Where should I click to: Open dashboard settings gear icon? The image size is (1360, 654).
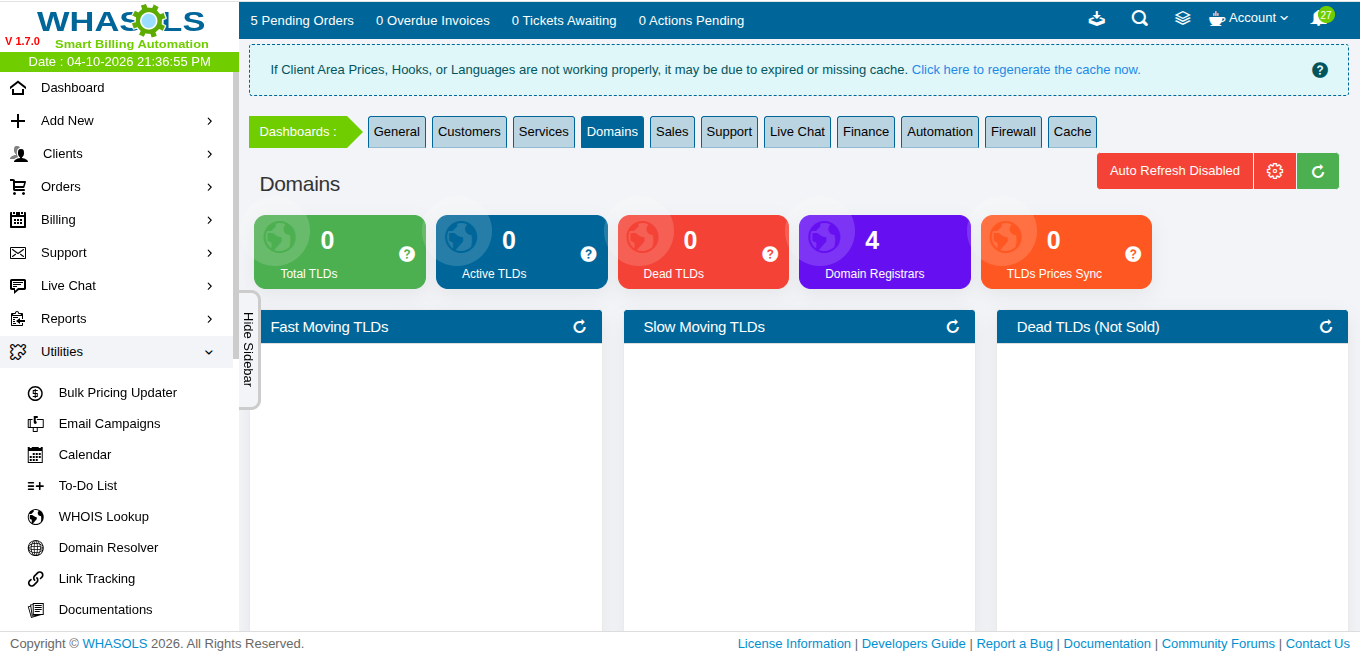click(x=1274, y=171)
